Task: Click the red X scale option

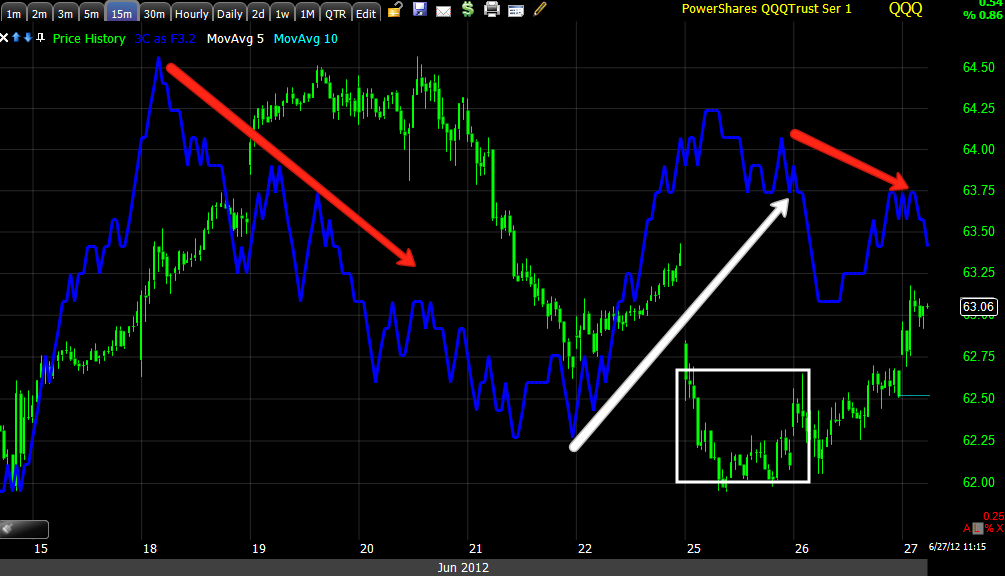Action: coord(1000,529)
